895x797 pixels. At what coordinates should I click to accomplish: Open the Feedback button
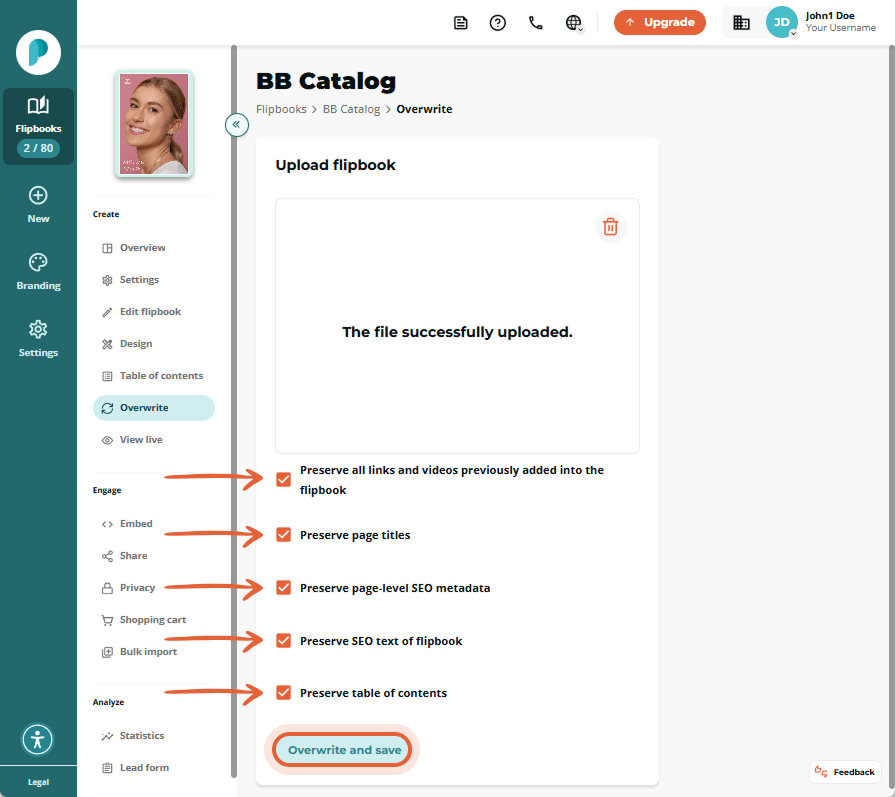(845, 772)
